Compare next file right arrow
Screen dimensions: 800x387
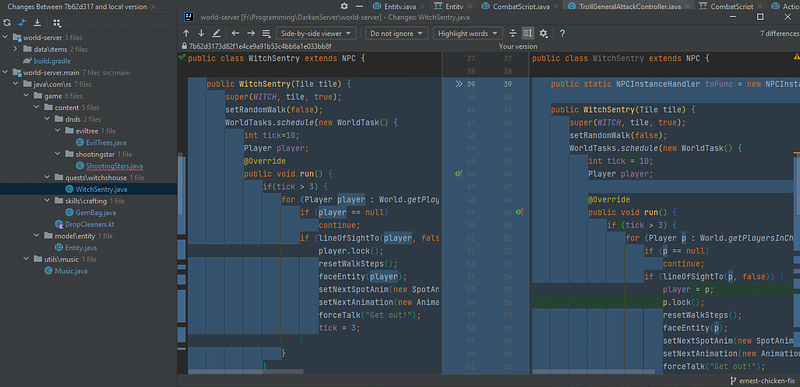[x=251, y=33]
